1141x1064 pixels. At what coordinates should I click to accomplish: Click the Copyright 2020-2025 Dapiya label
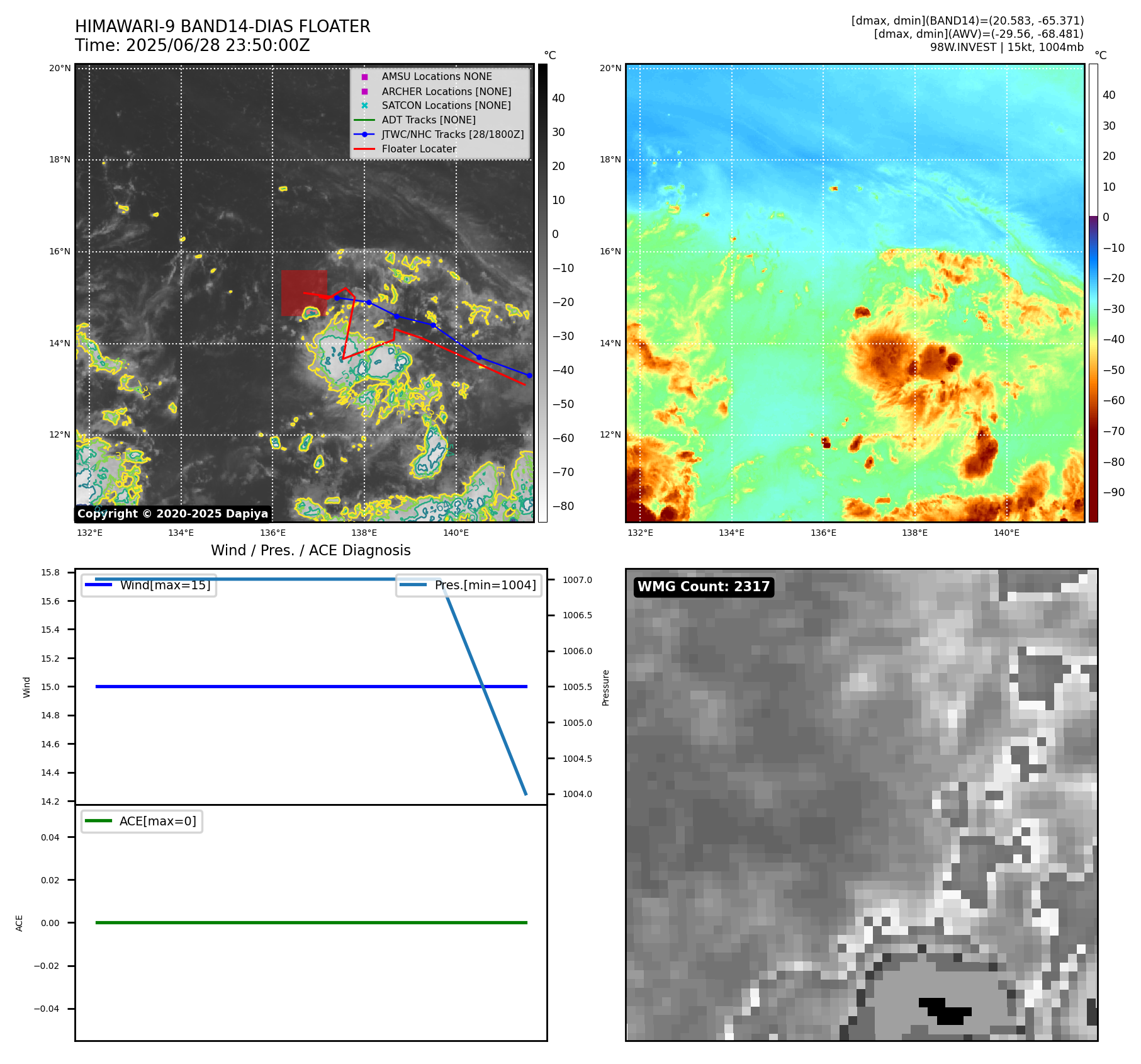173,514
